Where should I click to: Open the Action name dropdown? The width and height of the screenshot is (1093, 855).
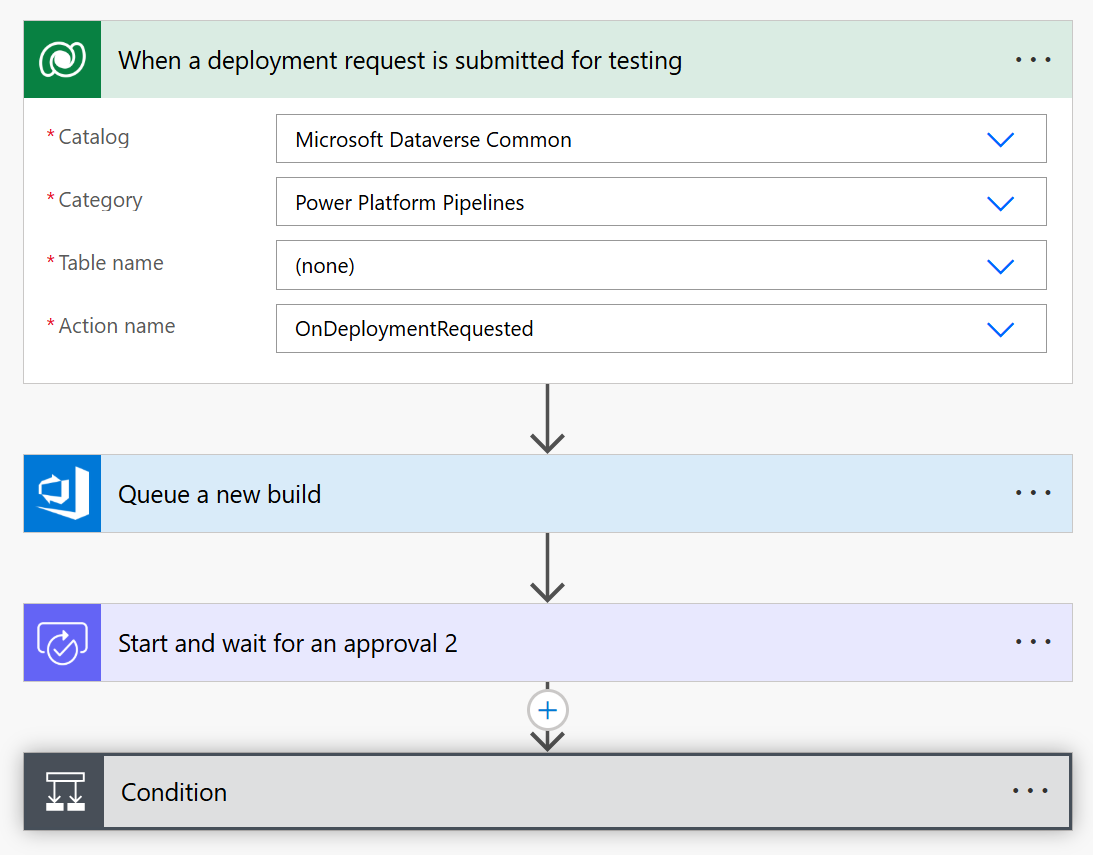(1000, 328)
